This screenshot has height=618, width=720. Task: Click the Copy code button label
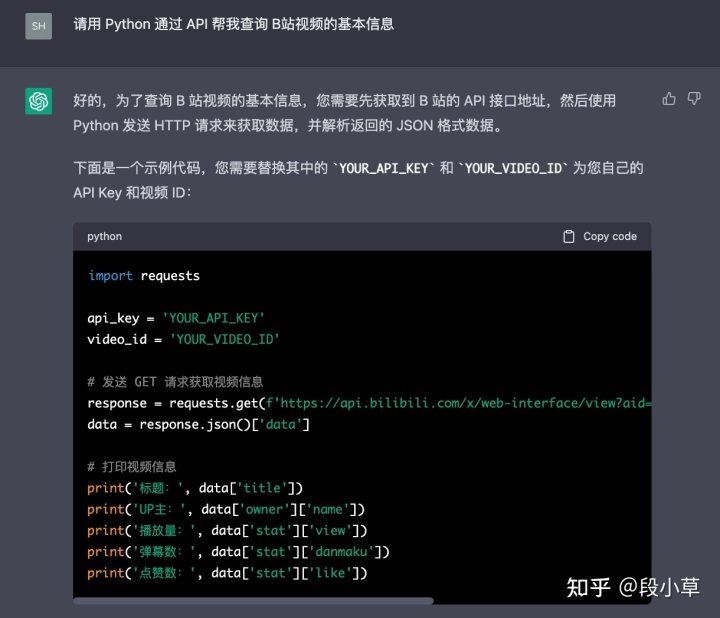[x=610, y=236]
